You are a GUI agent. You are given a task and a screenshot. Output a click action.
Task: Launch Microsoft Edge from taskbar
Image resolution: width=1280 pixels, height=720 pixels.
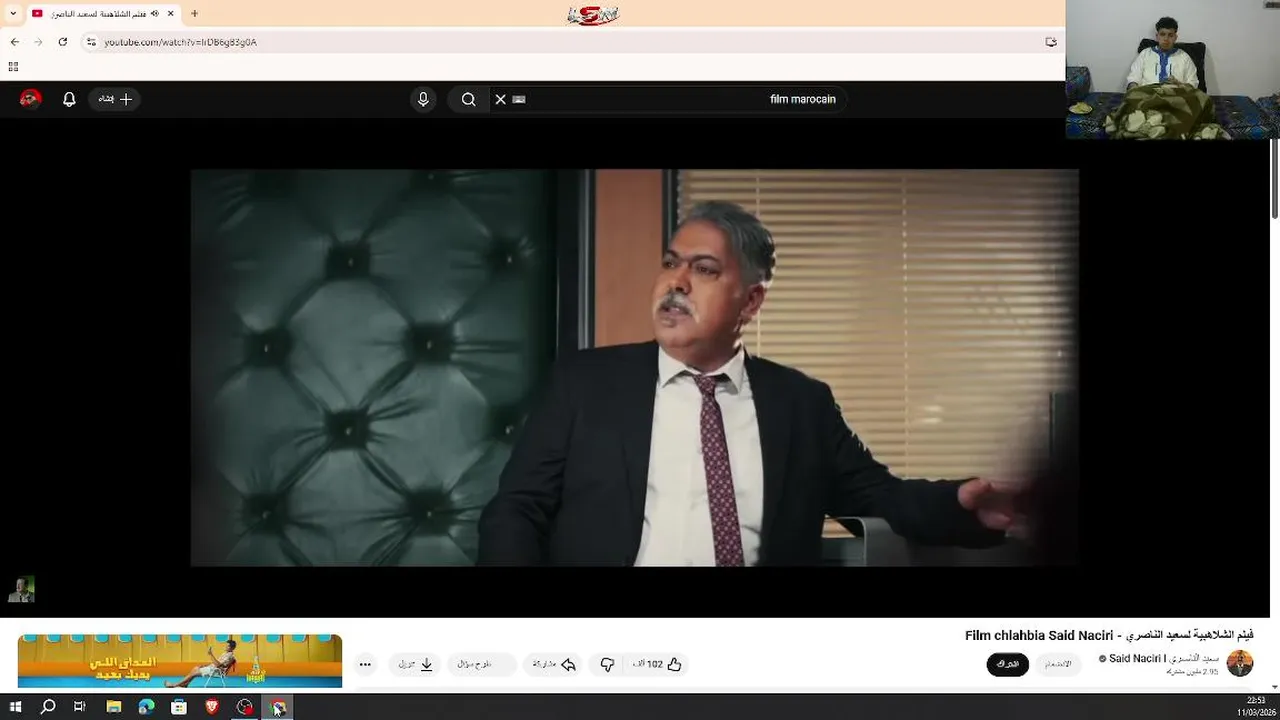tap(146, 707)
